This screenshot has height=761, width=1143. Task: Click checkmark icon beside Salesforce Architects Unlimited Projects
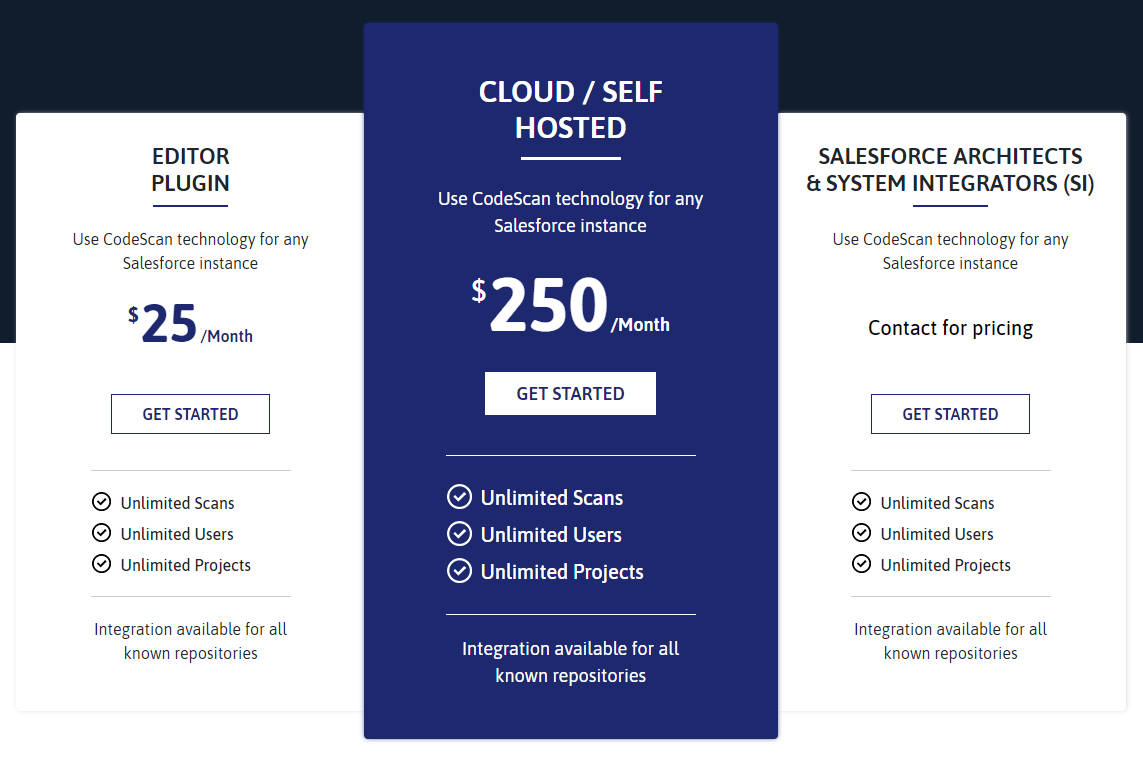(x=861, y=564)
